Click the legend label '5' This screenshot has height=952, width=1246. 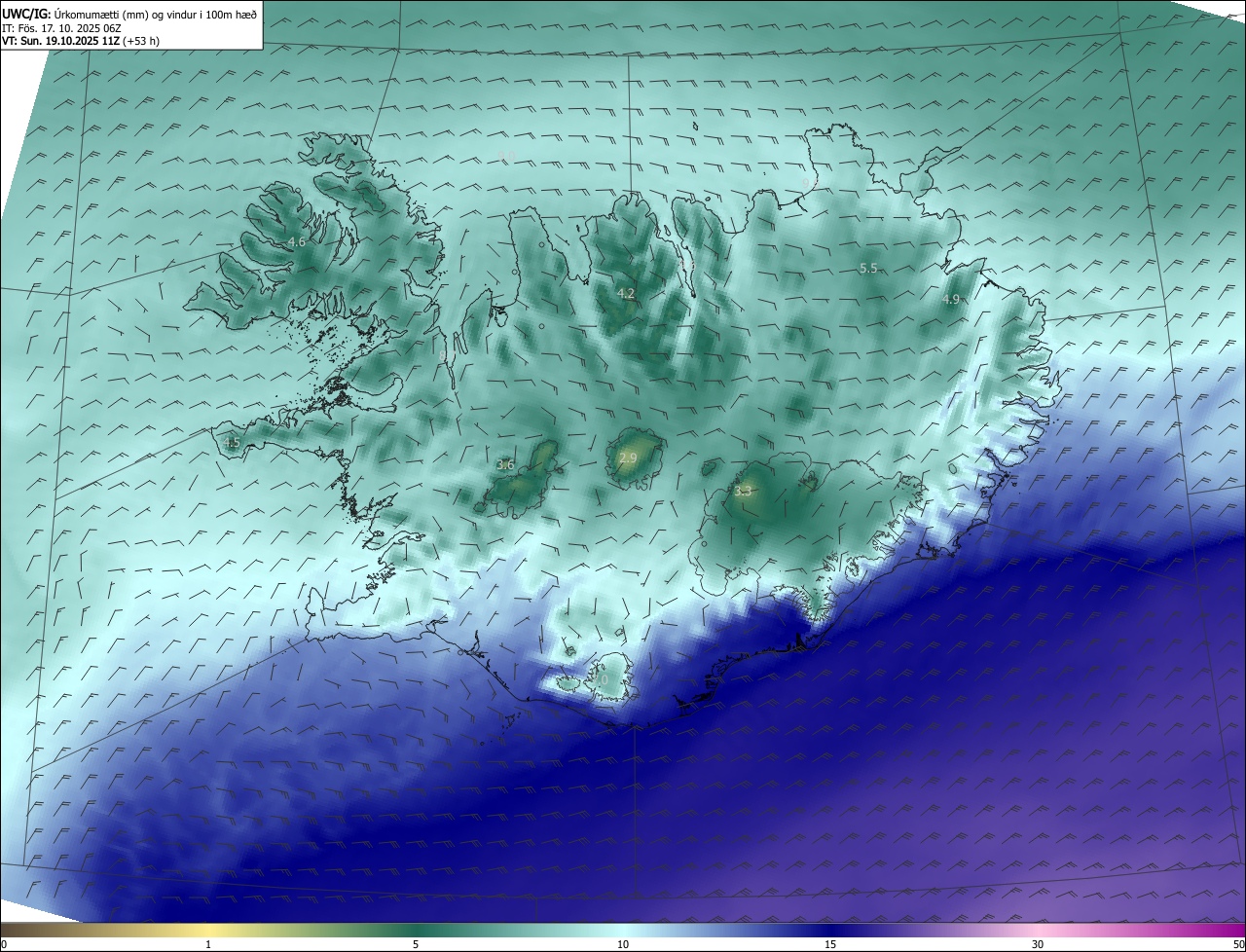click(416, 944)
